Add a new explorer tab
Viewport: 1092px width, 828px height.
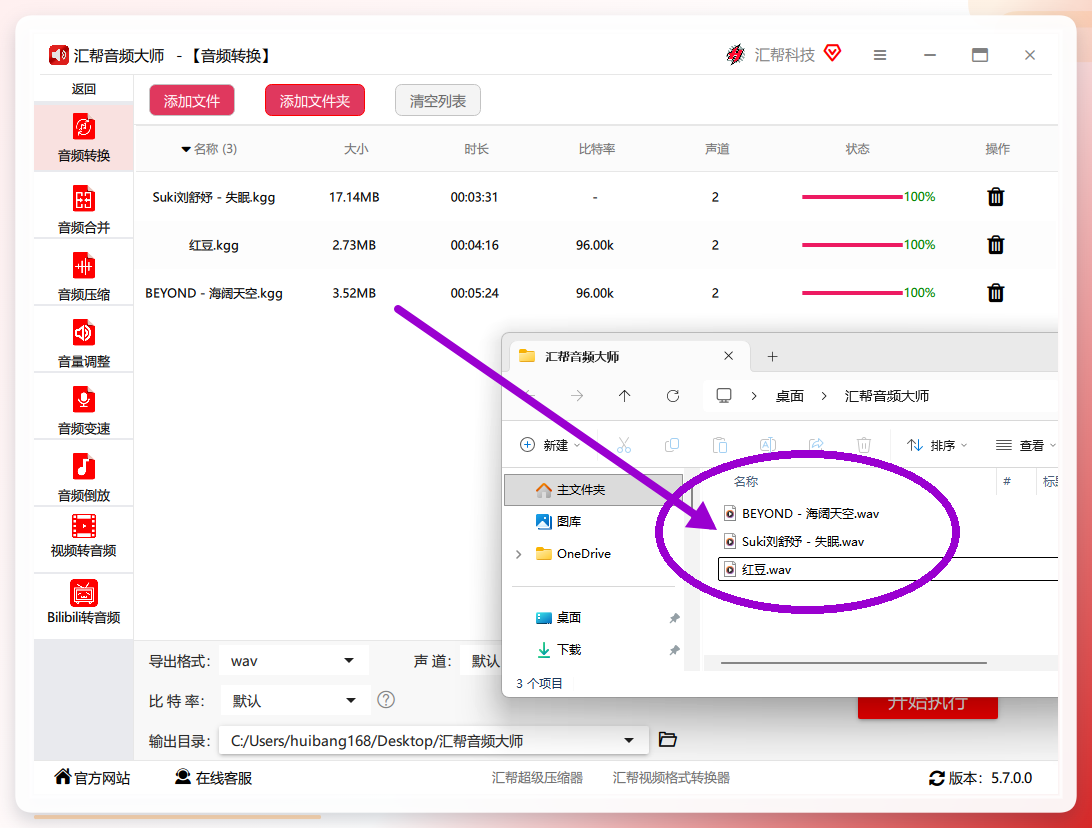tap(772, 357)
